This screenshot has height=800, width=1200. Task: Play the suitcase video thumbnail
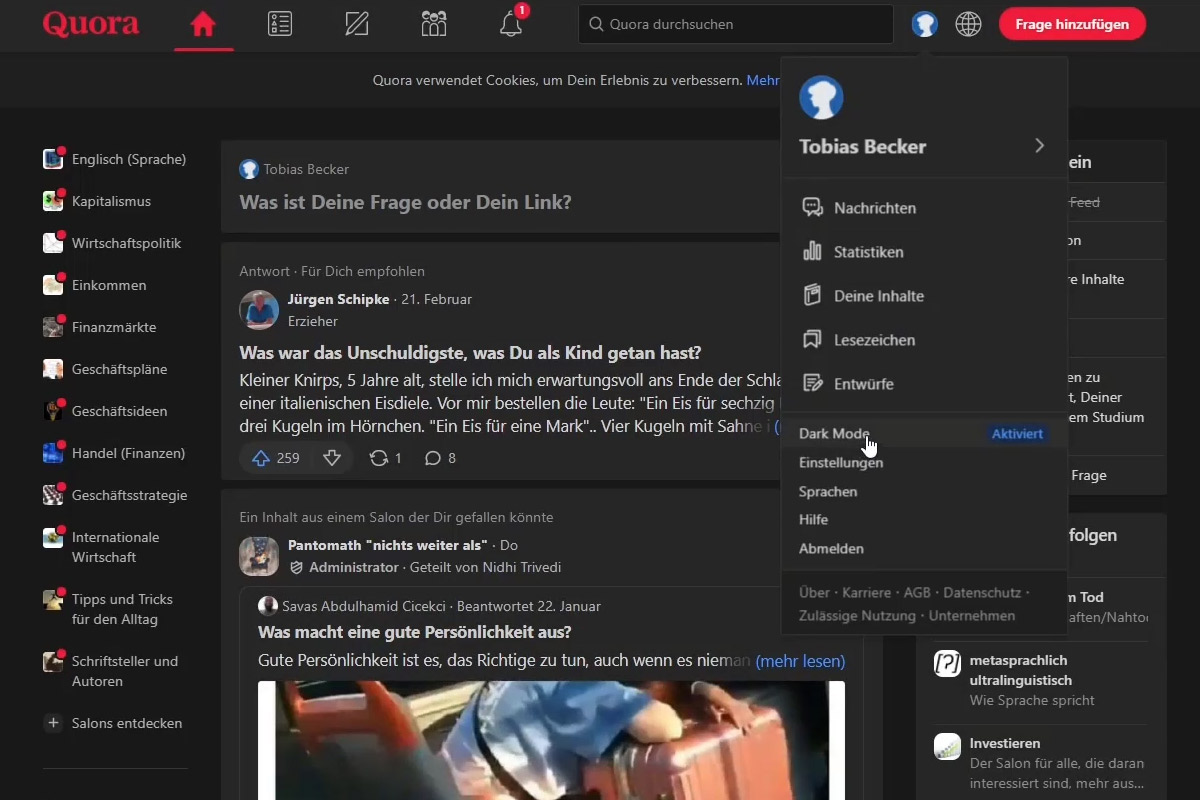click(x=551, y=740)
